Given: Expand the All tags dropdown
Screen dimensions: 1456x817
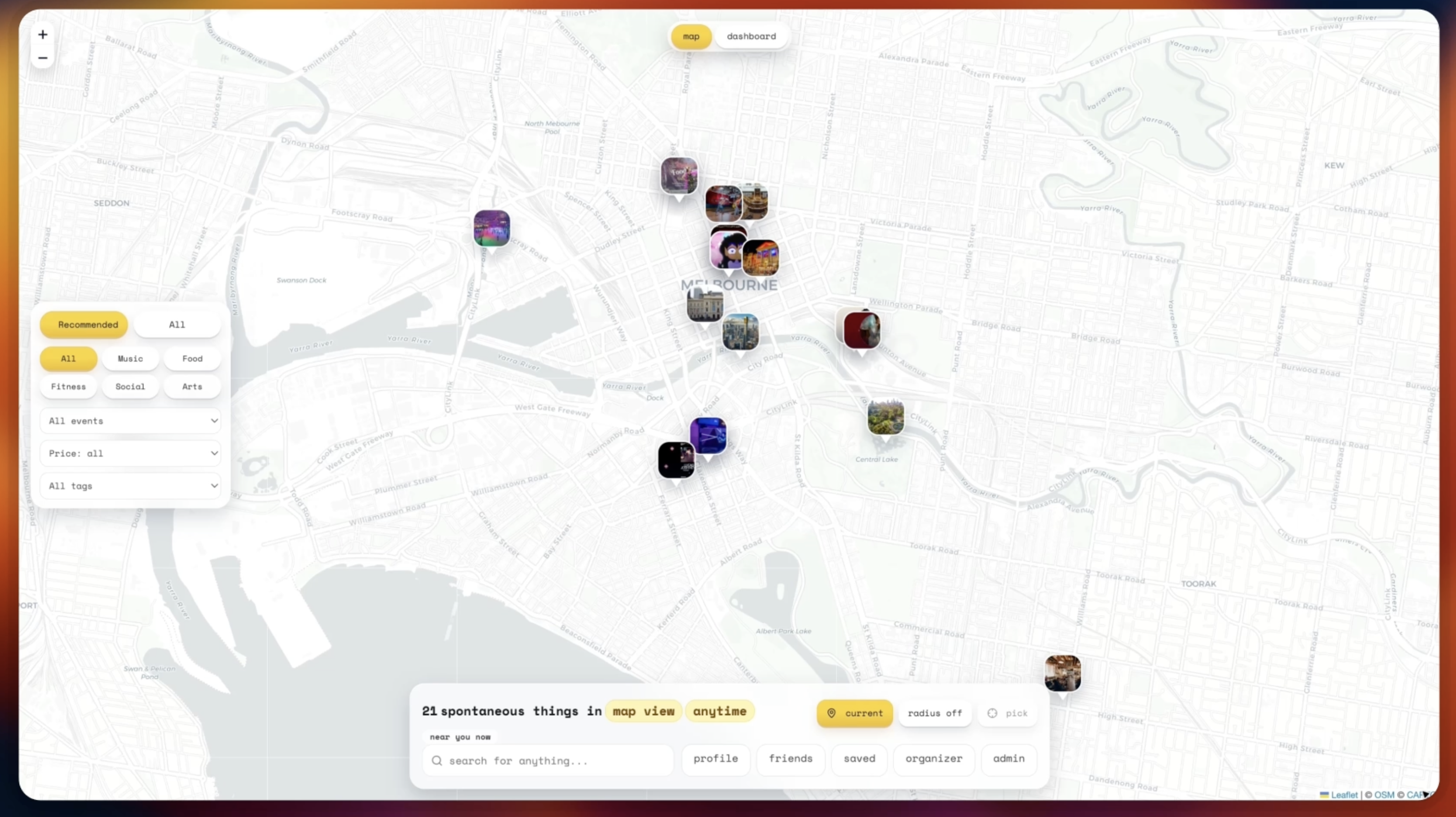Looking at the screenshot, I should (x=130, y=486).
